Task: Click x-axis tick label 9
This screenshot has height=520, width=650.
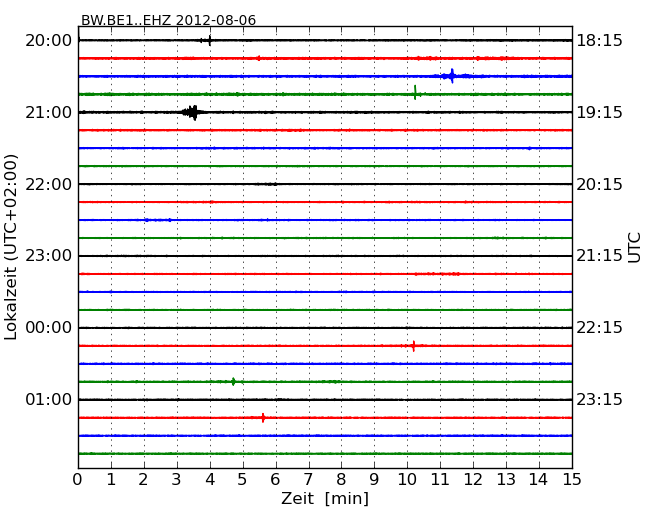Action: [374, 479]
